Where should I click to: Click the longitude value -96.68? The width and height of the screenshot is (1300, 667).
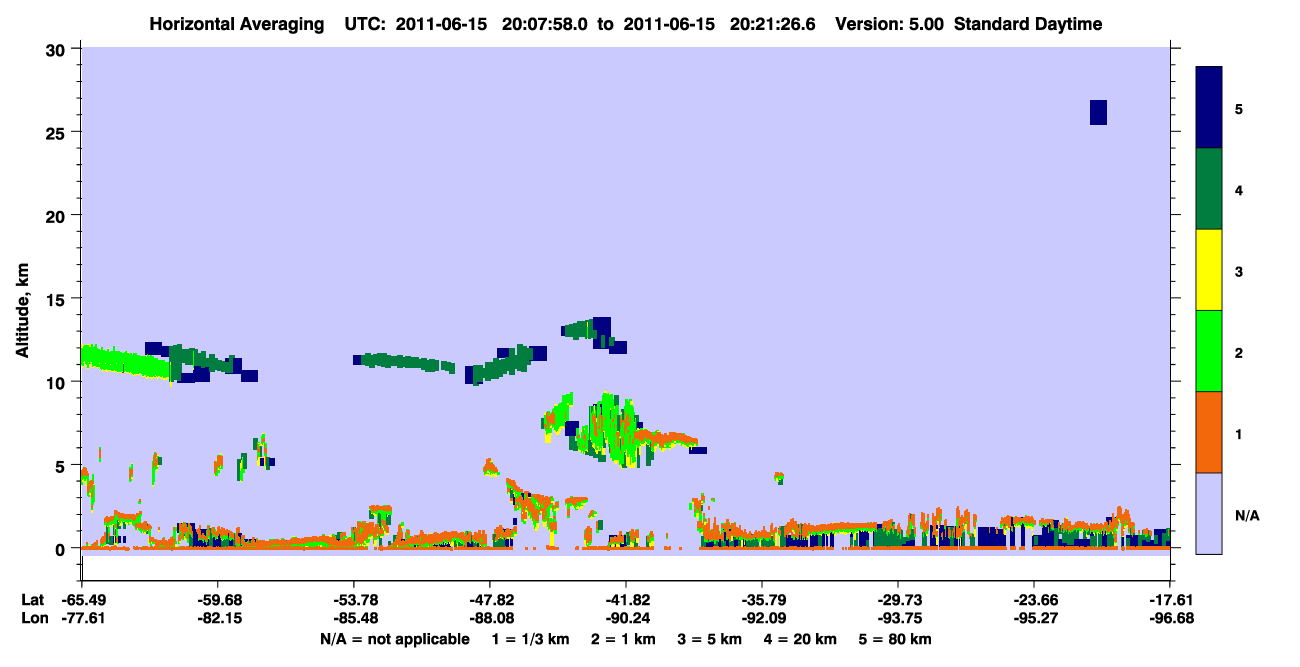pos(1170,618)
